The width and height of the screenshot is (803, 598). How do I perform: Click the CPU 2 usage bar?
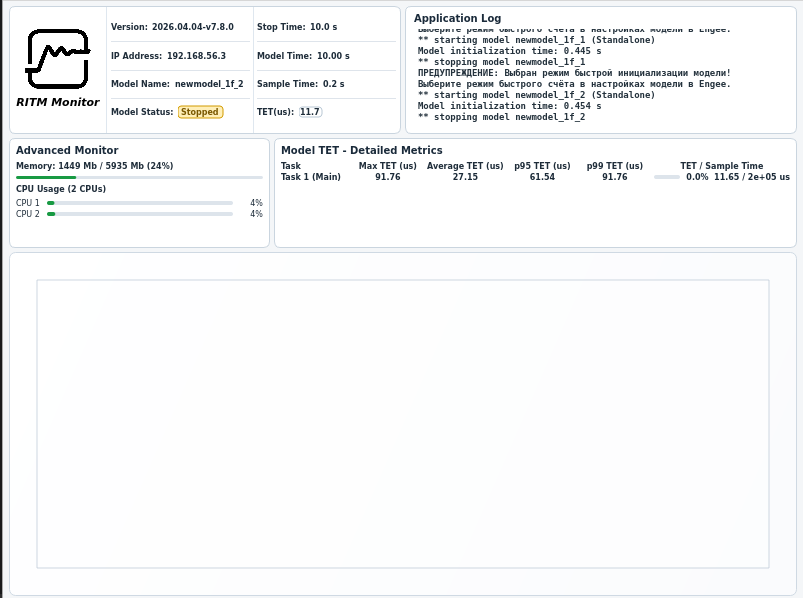tap(140, 214)
